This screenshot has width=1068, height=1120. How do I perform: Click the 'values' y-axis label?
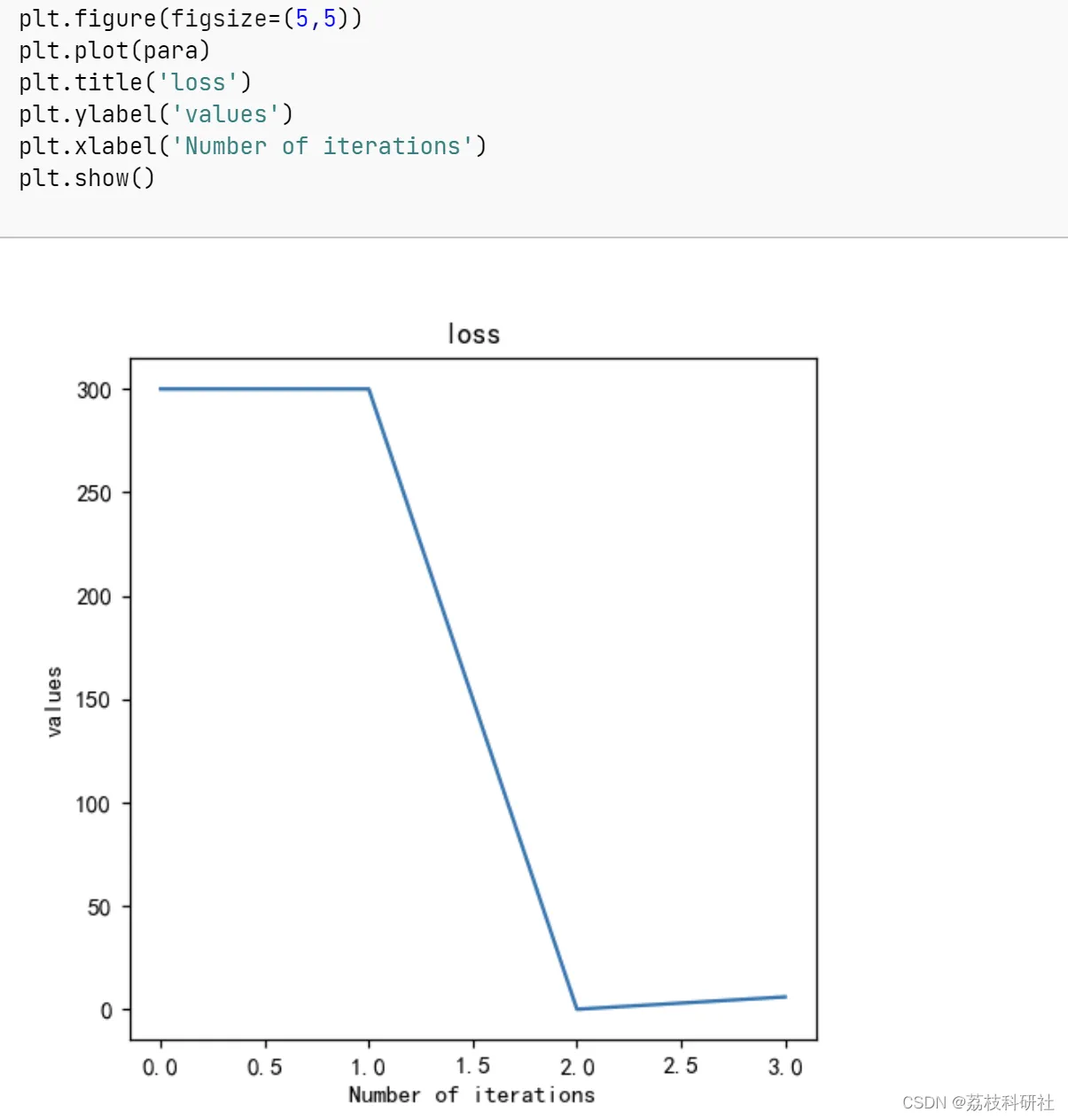pyautogui.click(x=54, y=701)
